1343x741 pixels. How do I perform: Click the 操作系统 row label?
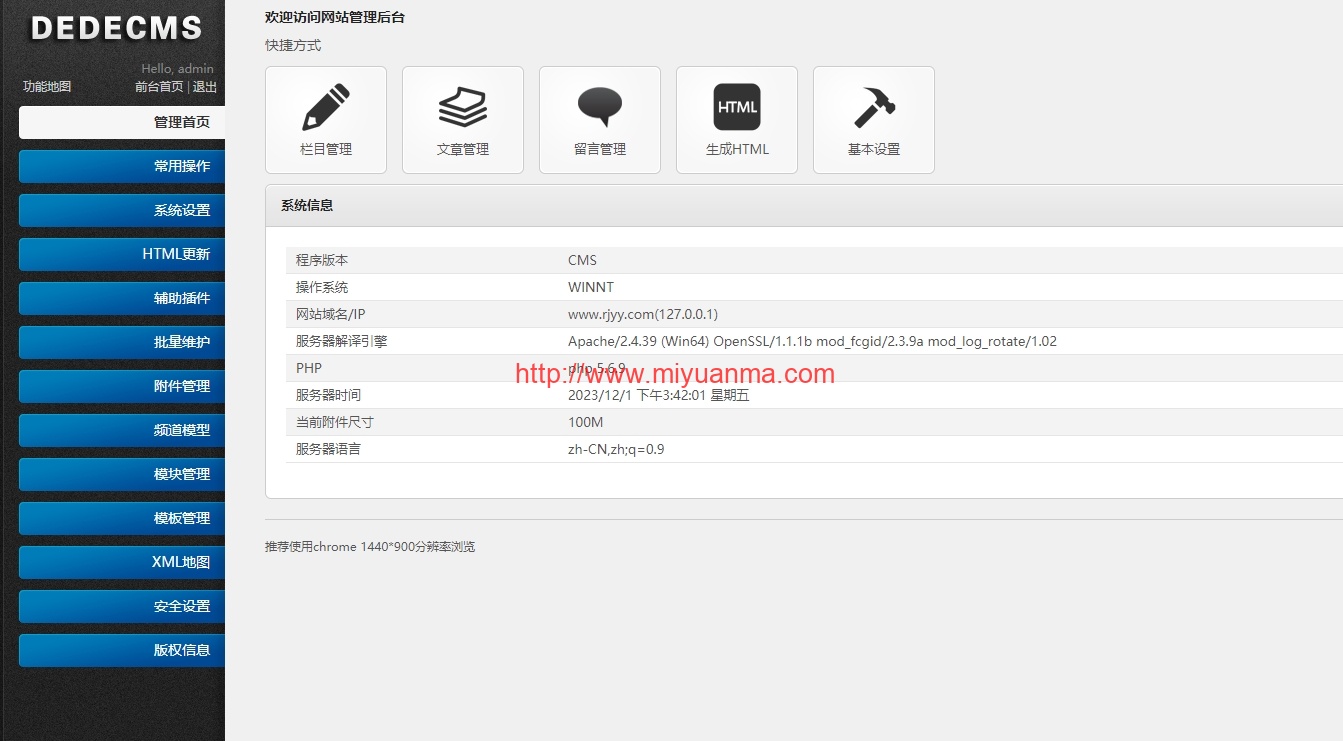click(322, 287)
